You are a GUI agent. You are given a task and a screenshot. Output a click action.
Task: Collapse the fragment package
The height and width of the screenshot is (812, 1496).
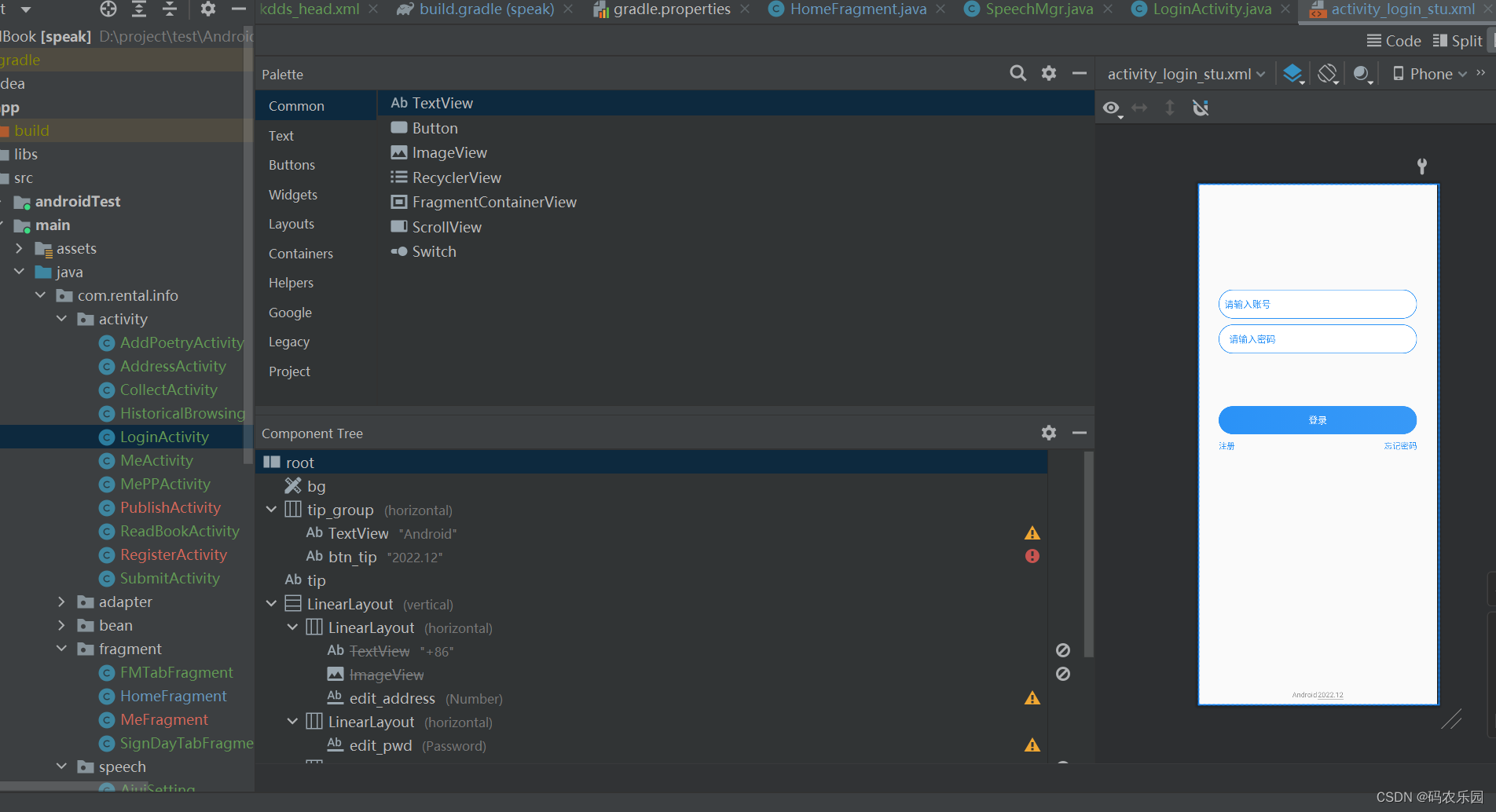(x=61, y=649)
